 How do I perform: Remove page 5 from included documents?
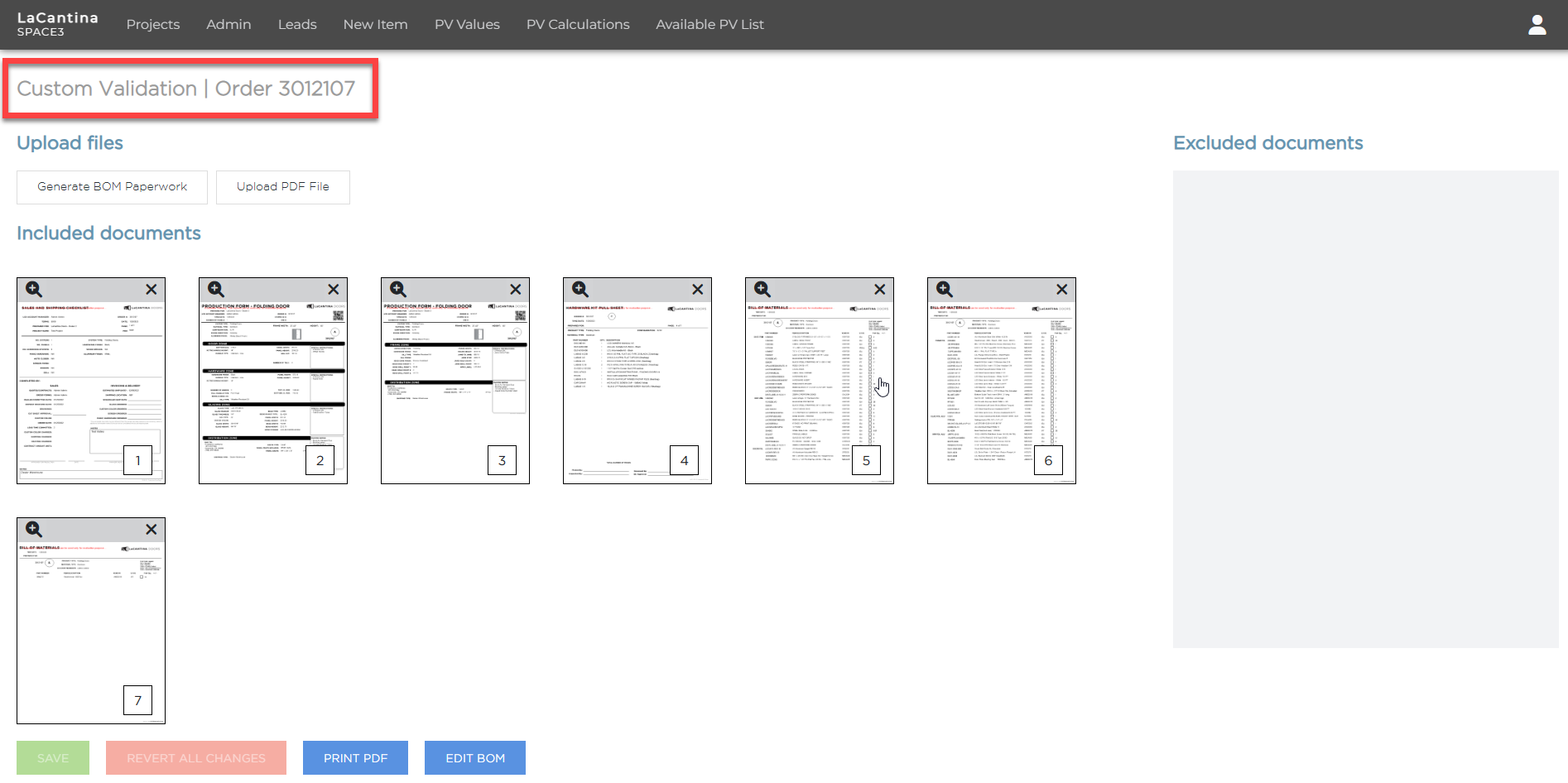[880, 289]
